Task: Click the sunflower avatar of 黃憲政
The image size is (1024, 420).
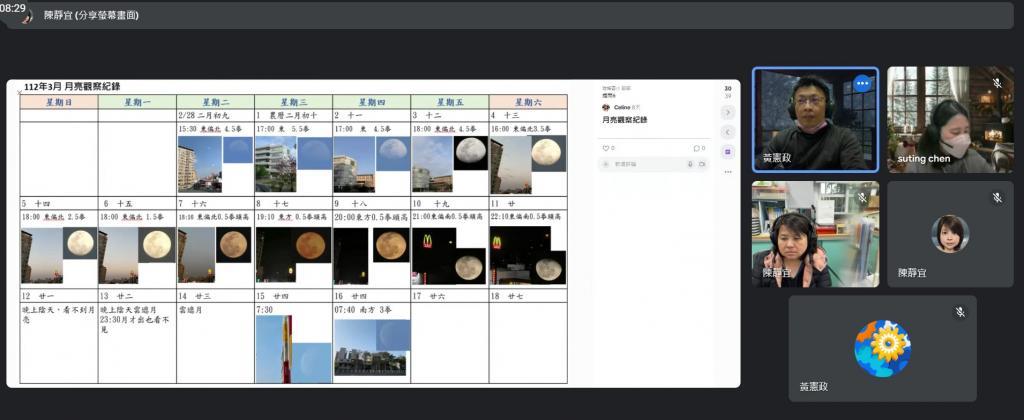Action: click(x=883, y=348)
